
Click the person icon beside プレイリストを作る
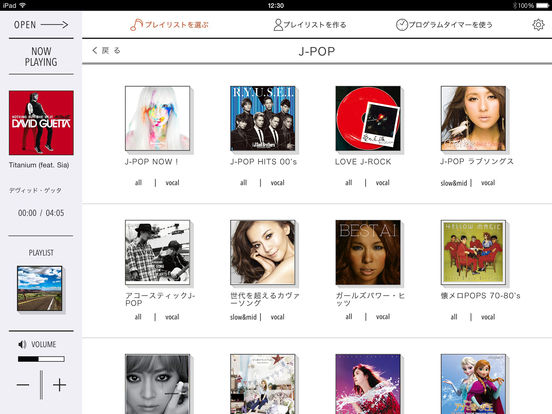coord(278,25)
